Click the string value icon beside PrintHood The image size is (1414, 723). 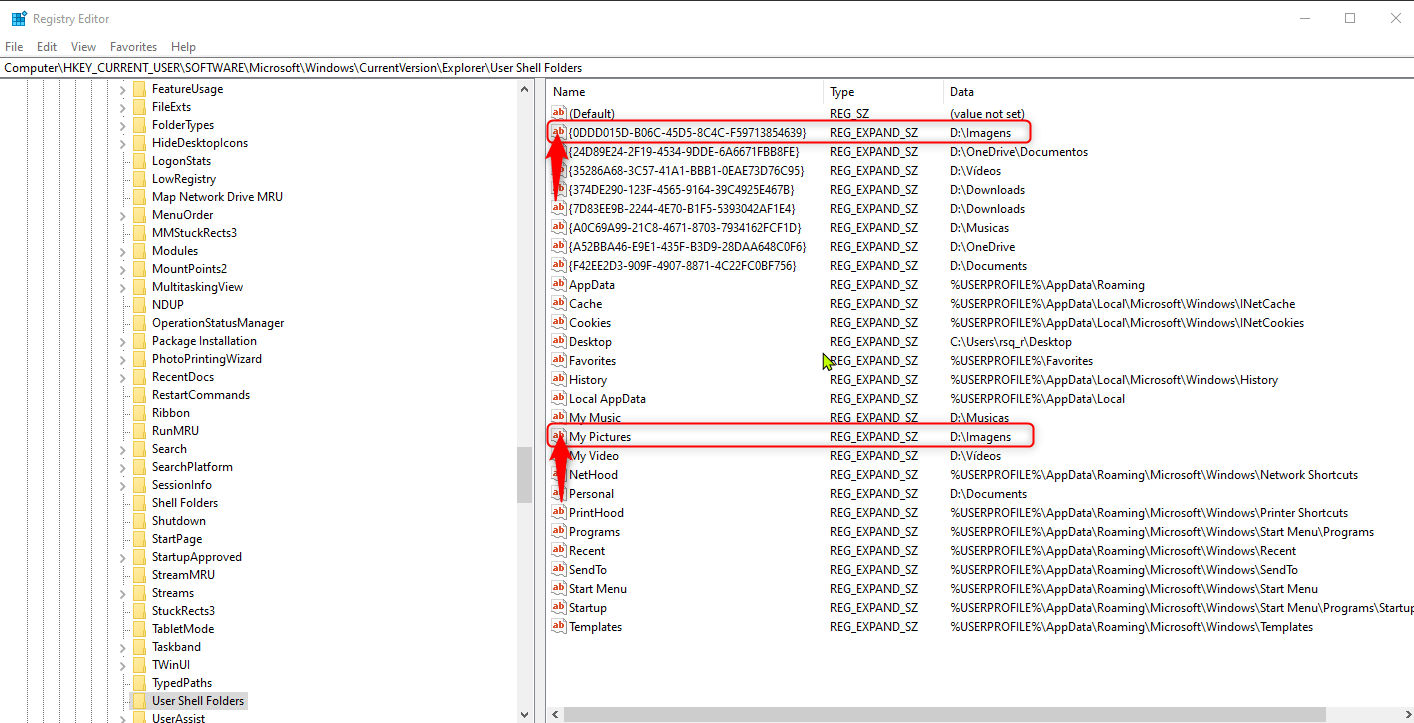559,512
